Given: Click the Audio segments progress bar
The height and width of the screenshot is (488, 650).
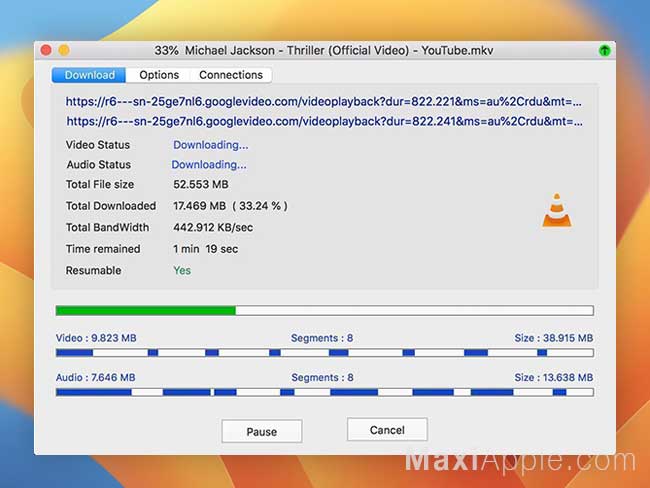Looking at the screenshot, I should click(x=325, y=392).
